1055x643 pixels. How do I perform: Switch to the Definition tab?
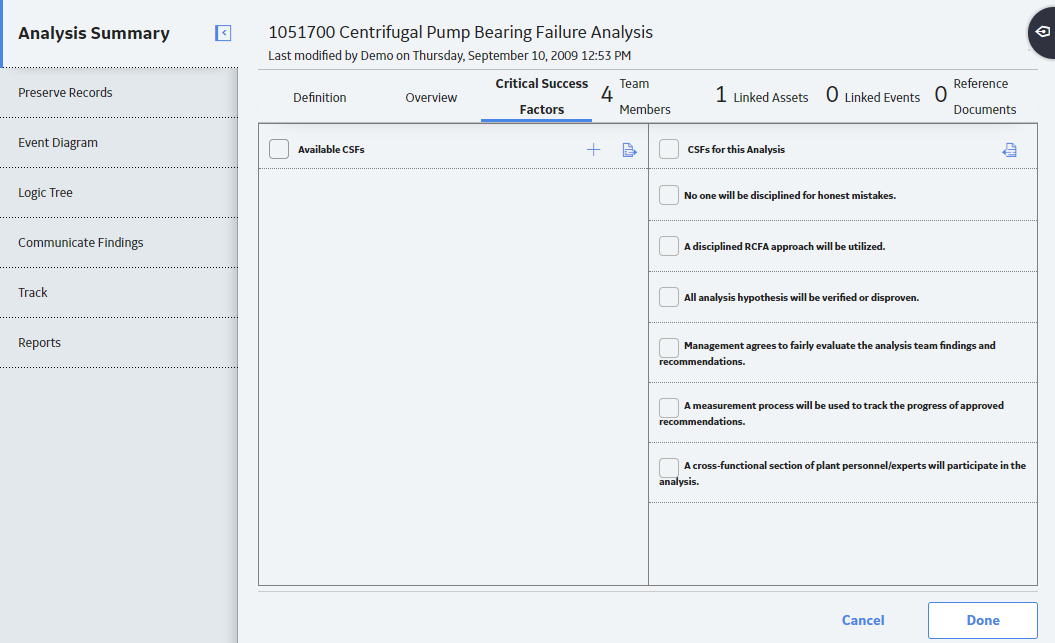320,98
